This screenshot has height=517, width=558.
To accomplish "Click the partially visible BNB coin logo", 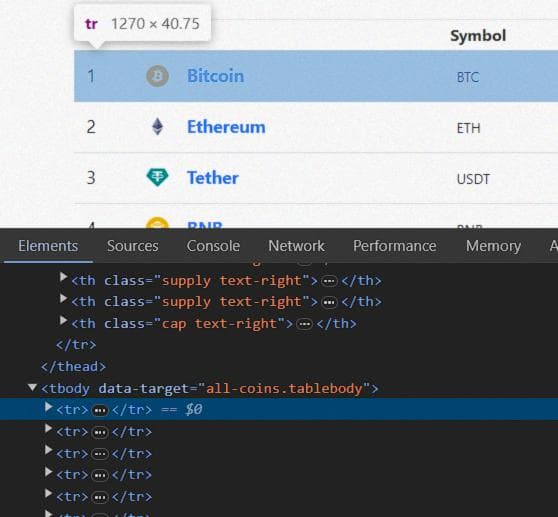I will coord(157,223).
